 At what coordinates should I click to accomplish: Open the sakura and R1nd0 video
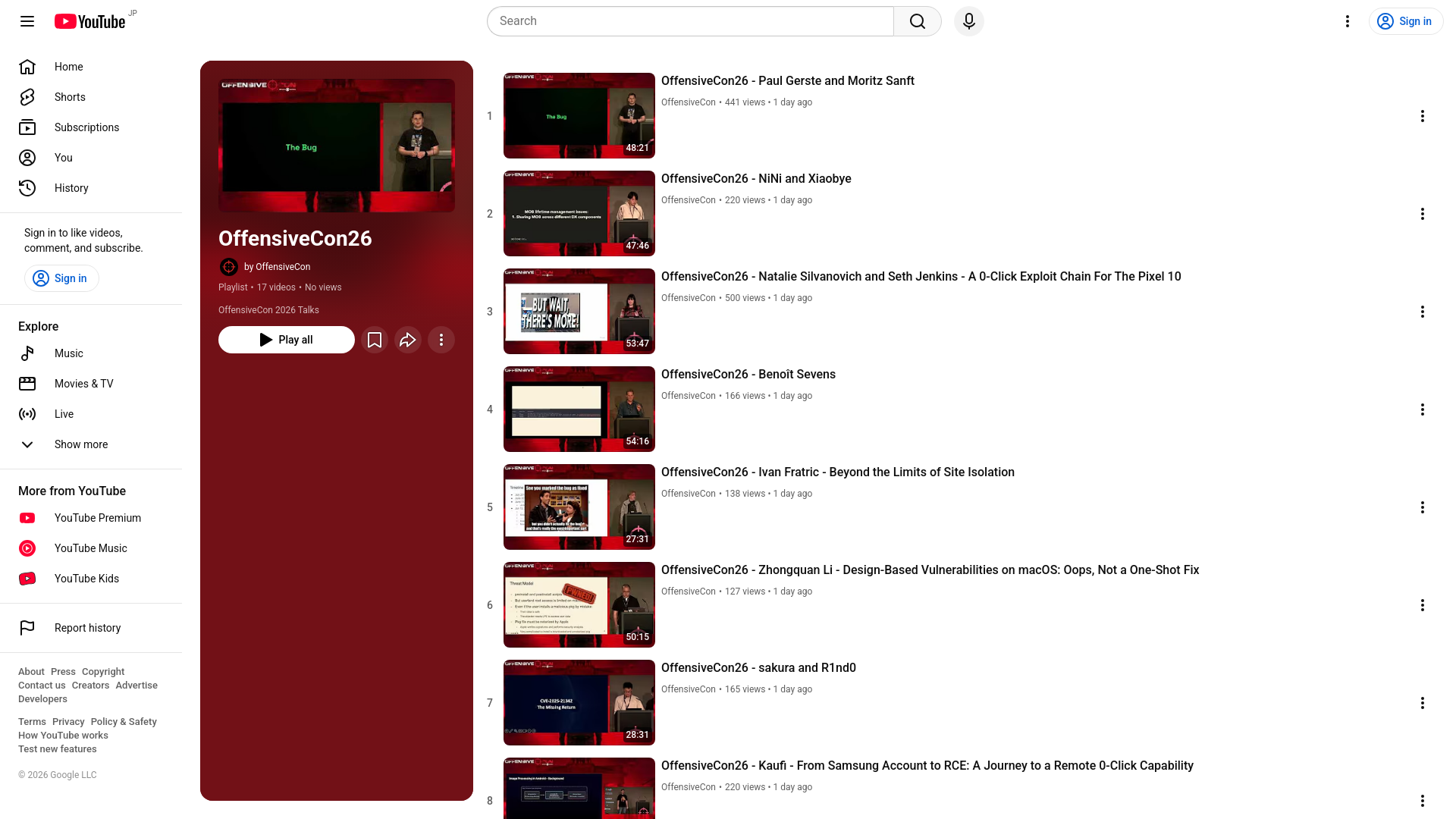pos(758,668)
